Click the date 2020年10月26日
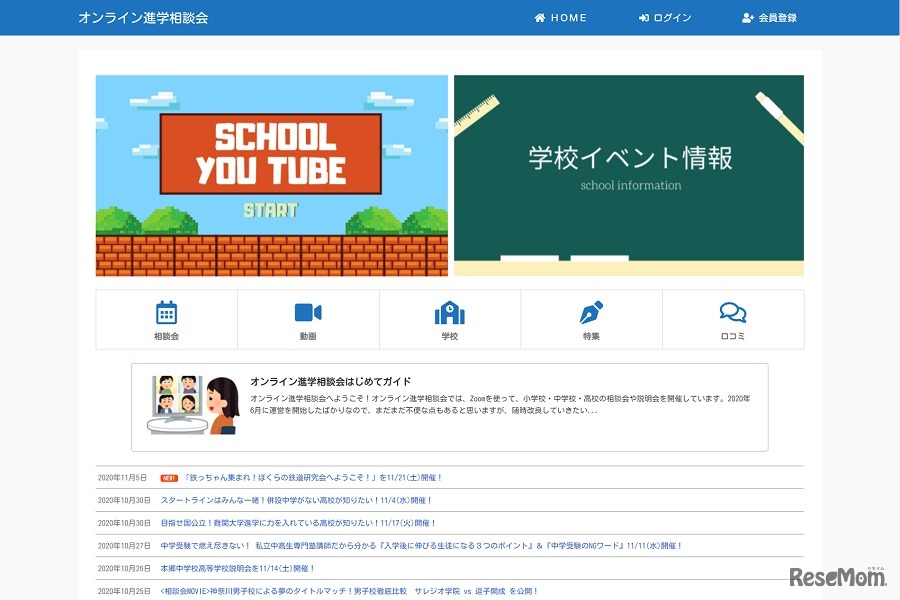The height and width of the screenshot is (600, 900). click(x=124, y=568)
